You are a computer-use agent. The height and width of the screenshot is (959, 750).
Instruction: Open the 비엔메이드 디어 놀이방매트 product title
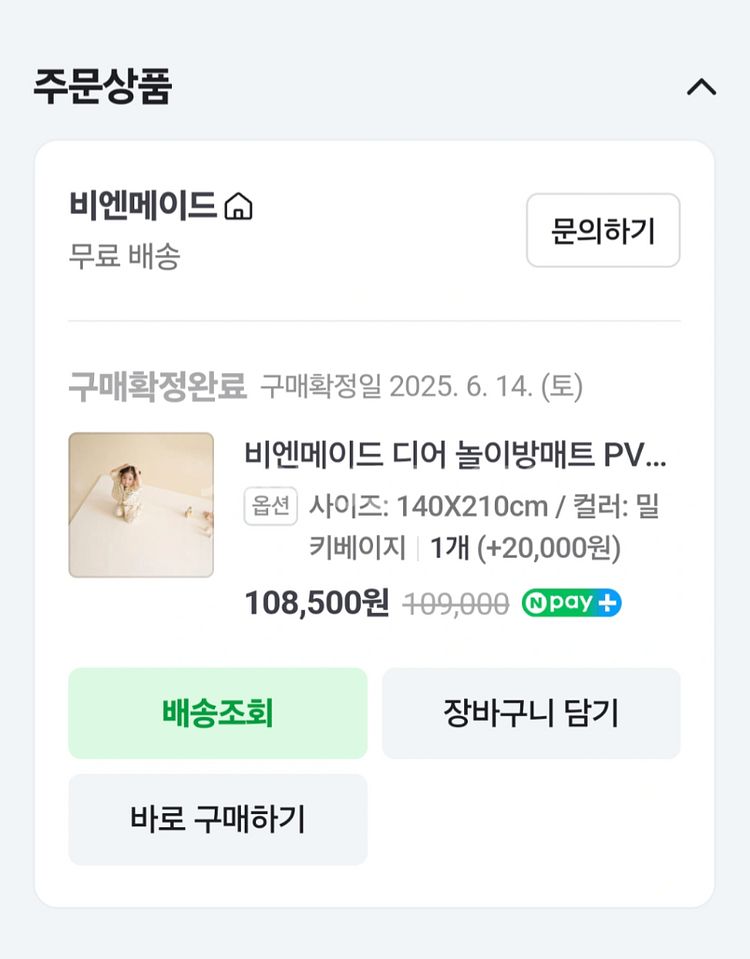pos(455,455)
